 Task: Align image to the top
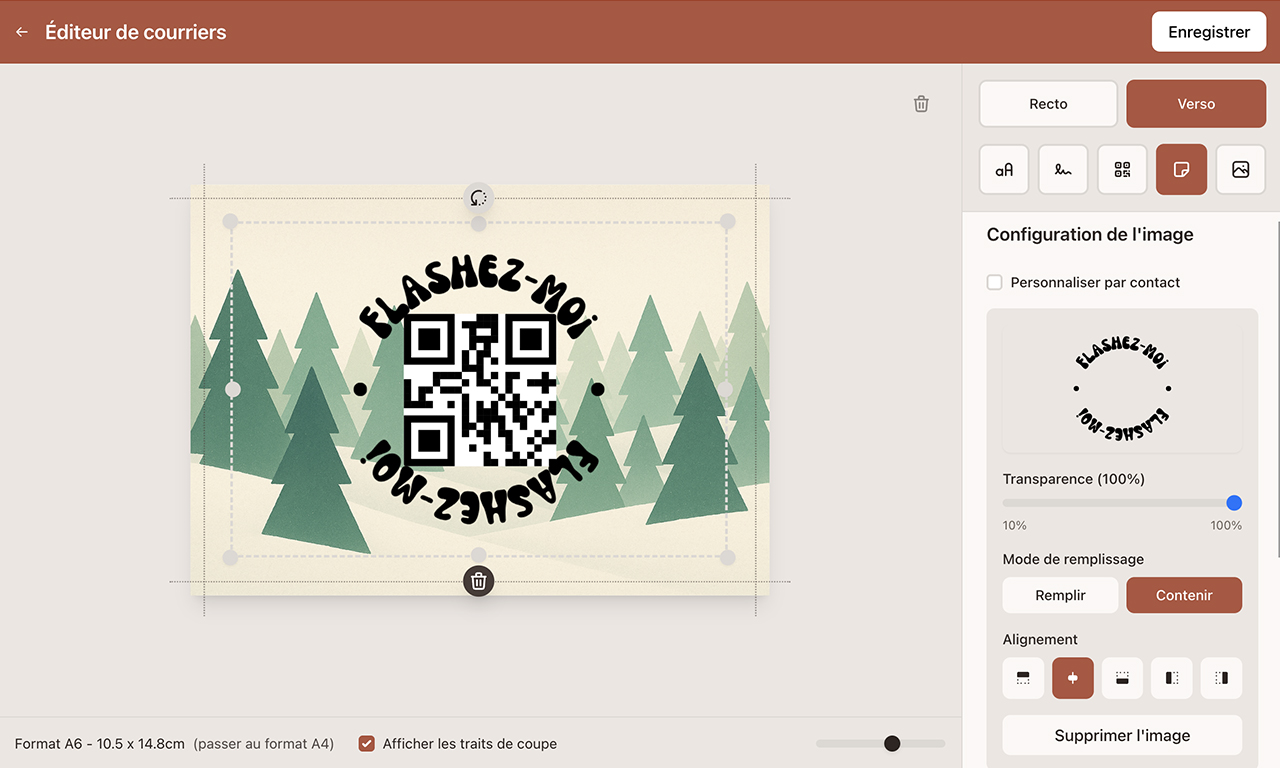click(x=1023, y=678)
